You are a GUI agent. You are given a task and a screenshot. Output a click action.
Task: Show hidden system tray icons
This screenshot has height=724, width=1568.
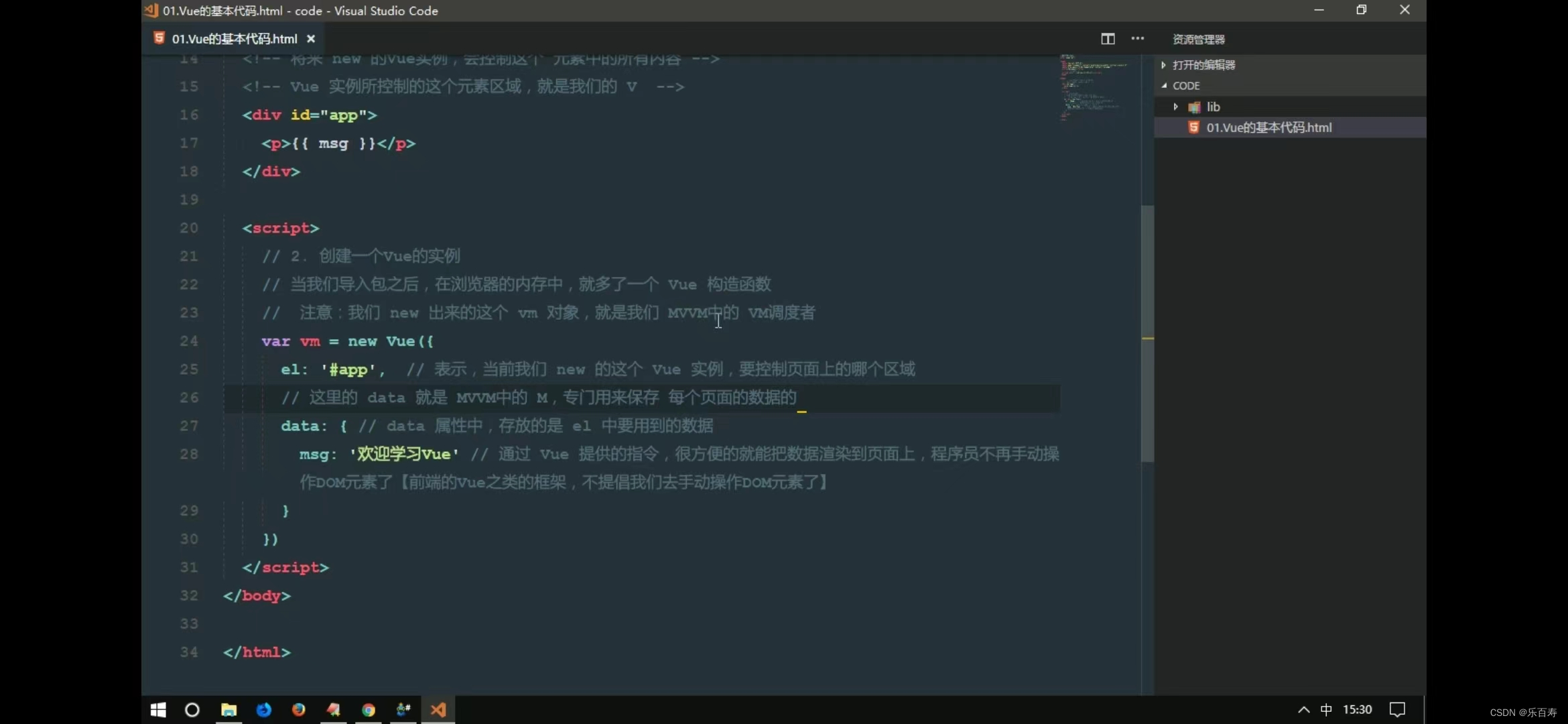point(1303,710)
